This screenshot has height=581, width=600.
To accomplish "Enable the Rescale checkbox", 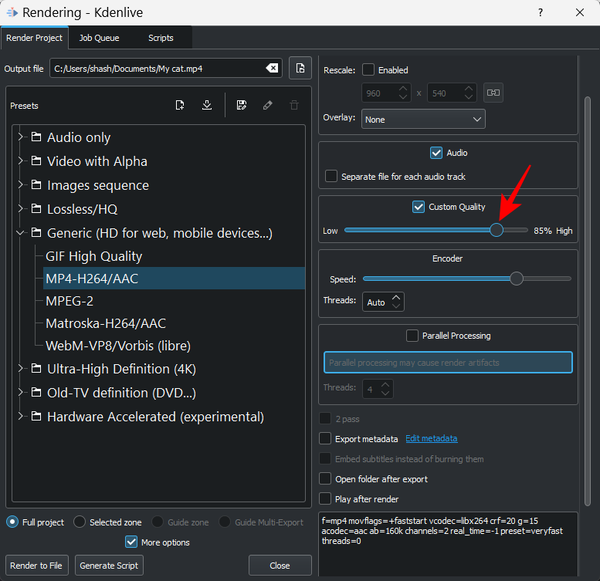I will pos(368,70).
